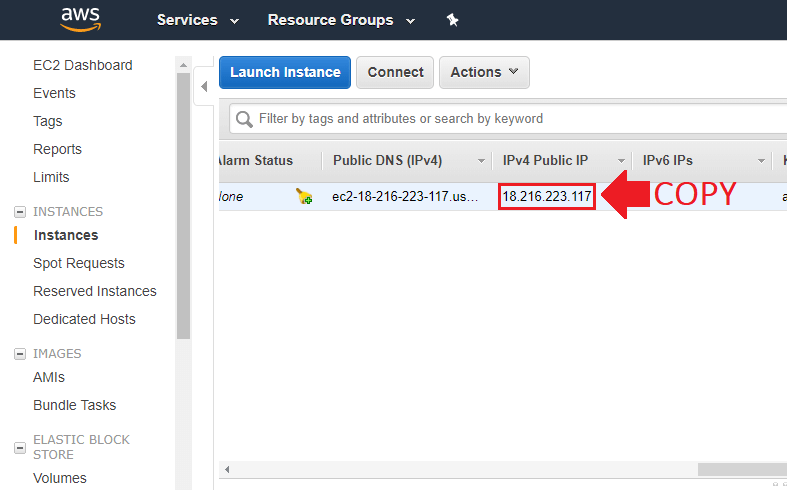Select Instances in sidebar
Image resolution: width=787 pixels, height=490 pixels.
(x=66, y=235)
